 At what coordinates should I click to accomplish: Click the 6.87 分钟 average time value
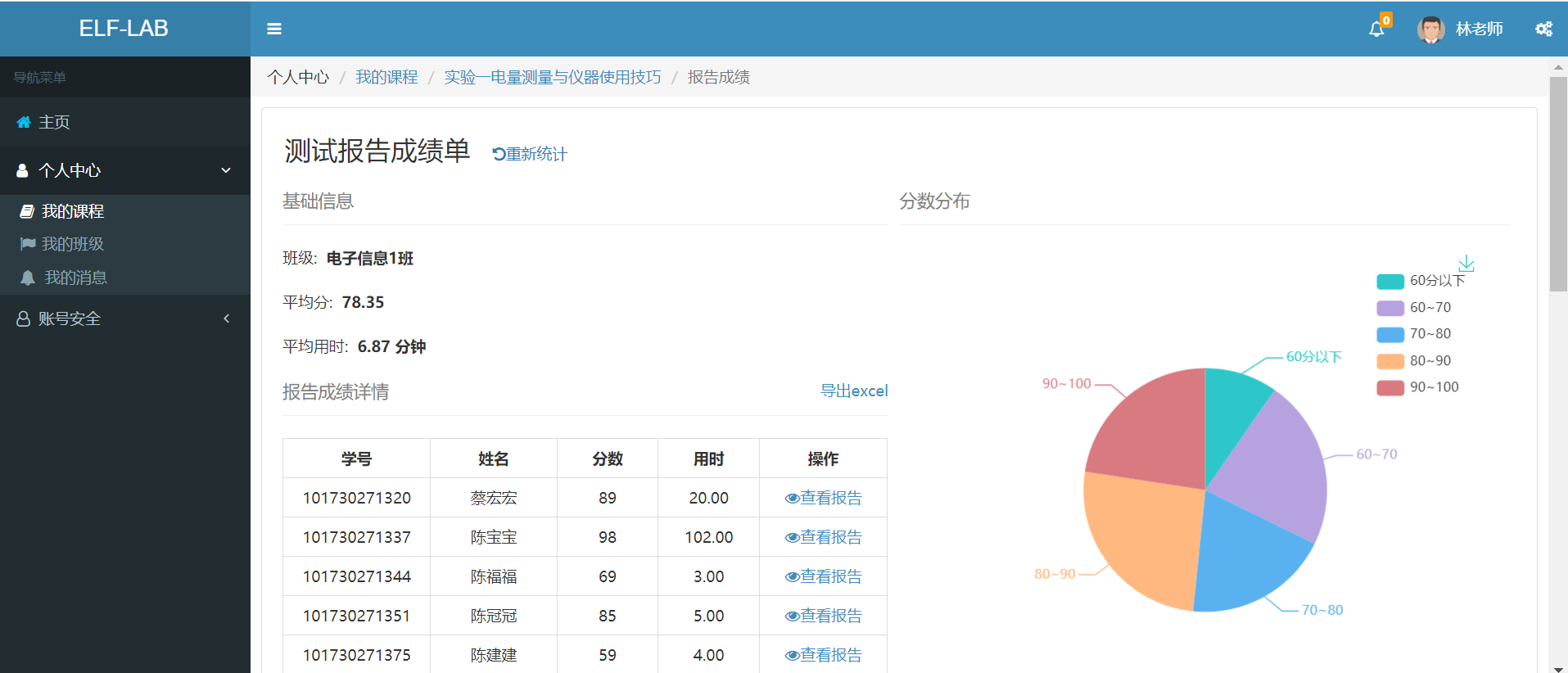391,346
